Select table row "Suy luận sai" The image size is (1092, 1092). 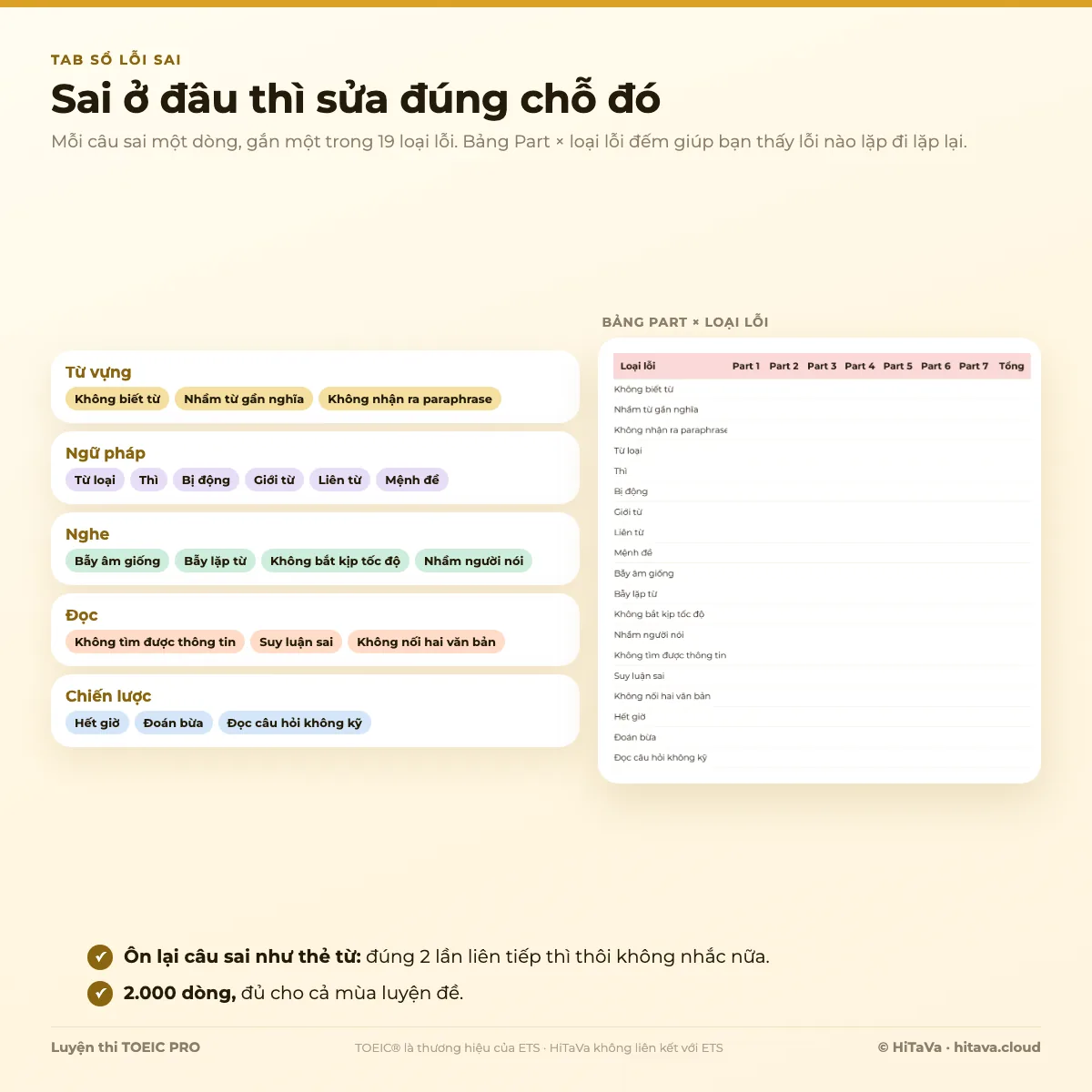coord(822,676)
